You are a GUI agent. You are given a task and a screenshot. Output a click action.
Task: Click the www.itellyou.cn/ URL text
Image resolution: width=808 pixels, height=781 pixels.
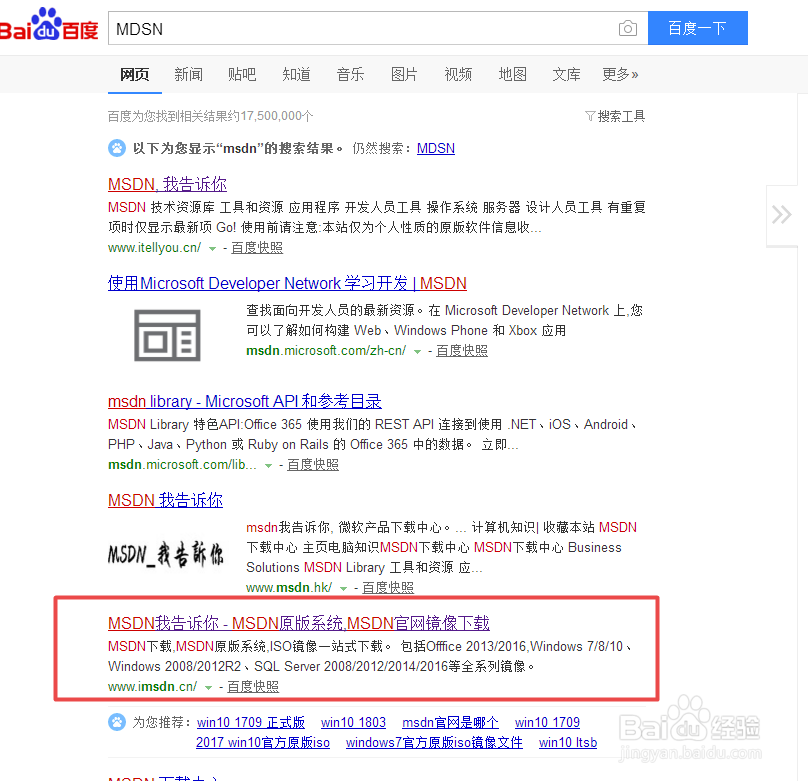[155, 248]
